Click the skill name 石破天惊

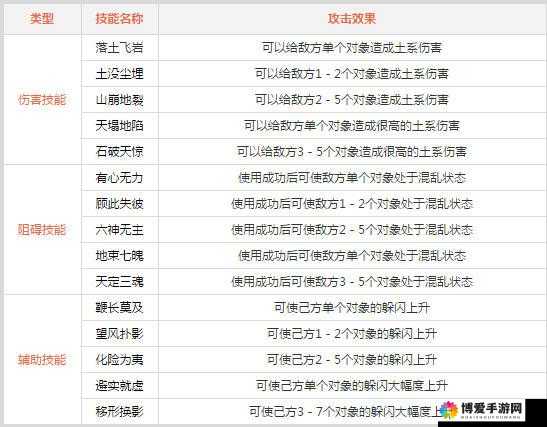coord(120,152)
